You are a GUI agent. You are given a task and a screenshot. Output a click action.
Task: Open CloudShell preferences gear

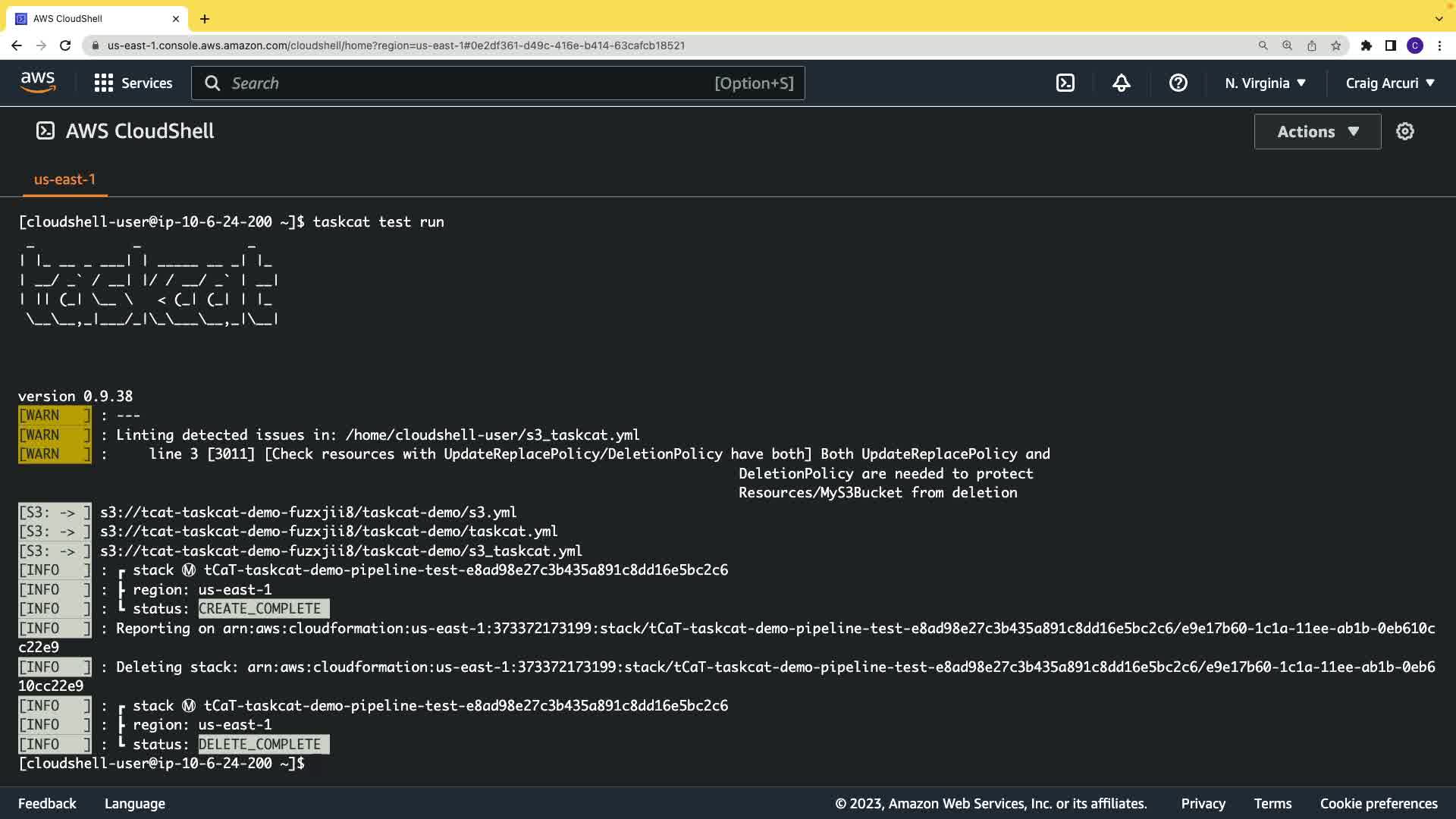1405,132
